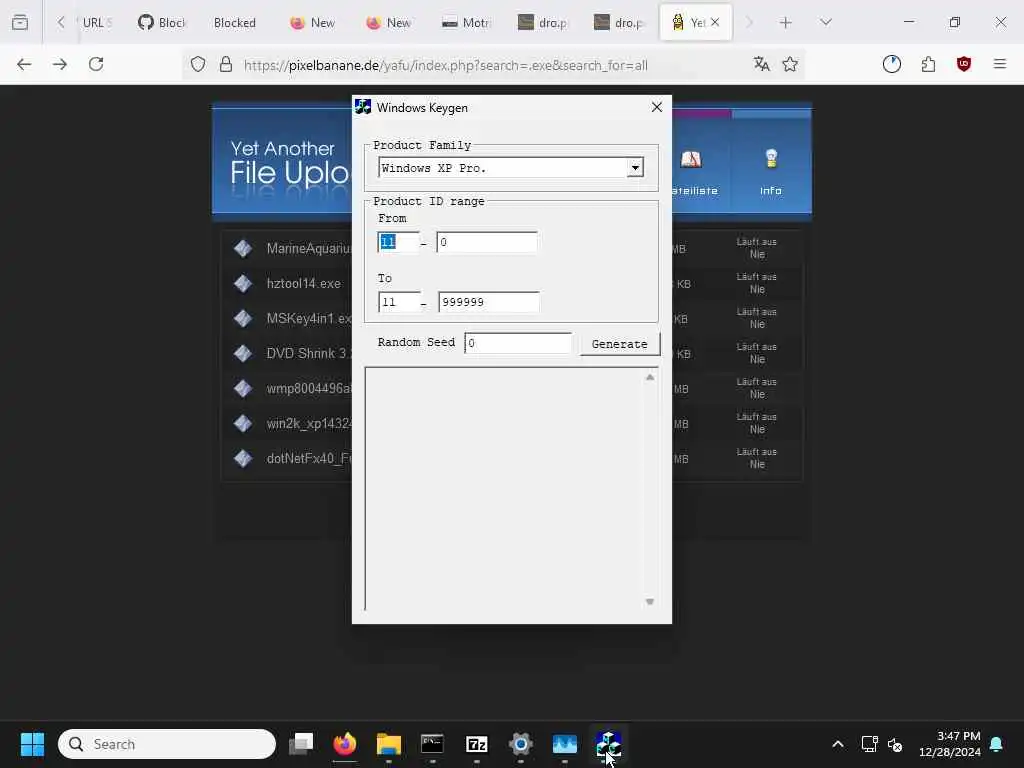Screen dimensions: 1024x768
Task: Click the To prefix field containing 11
Action: coord(399,302)
